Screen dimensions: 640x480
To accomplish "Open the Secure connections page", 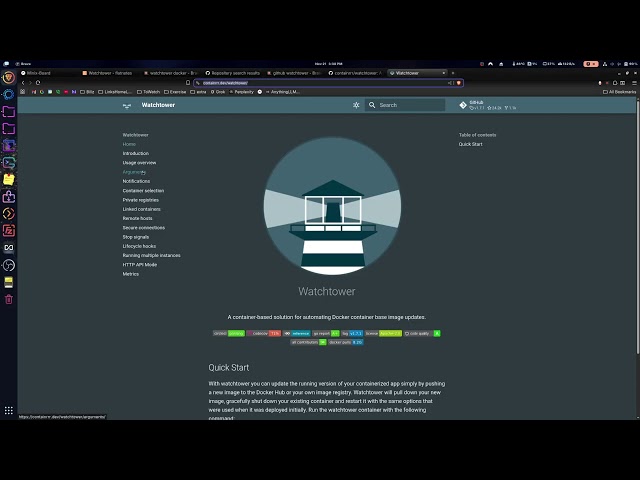I will coord(144,228).
